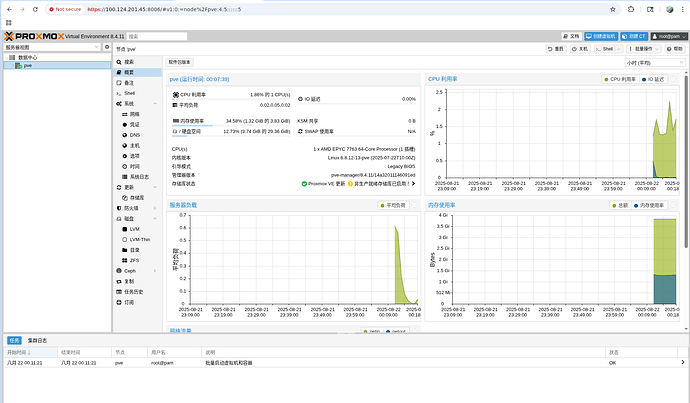This screenshot has width=690, height=403.
Task: Click 创建虚拟机 (Create VM) button
Action: [x=601, y=37]
